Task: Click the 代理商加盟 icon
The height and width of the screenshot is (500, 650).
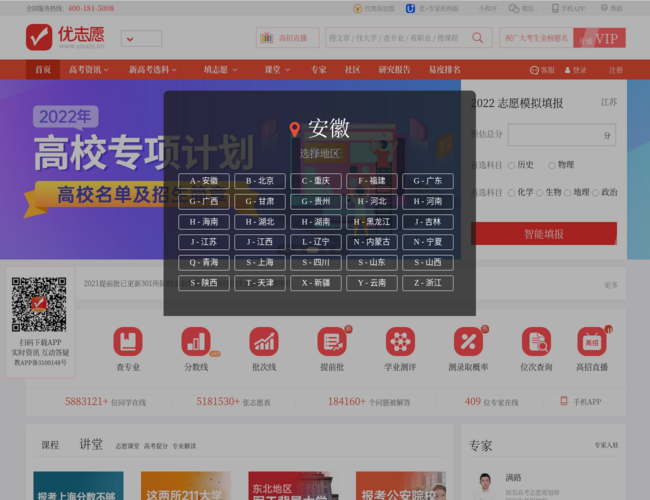Action: (x=357, y=8)
